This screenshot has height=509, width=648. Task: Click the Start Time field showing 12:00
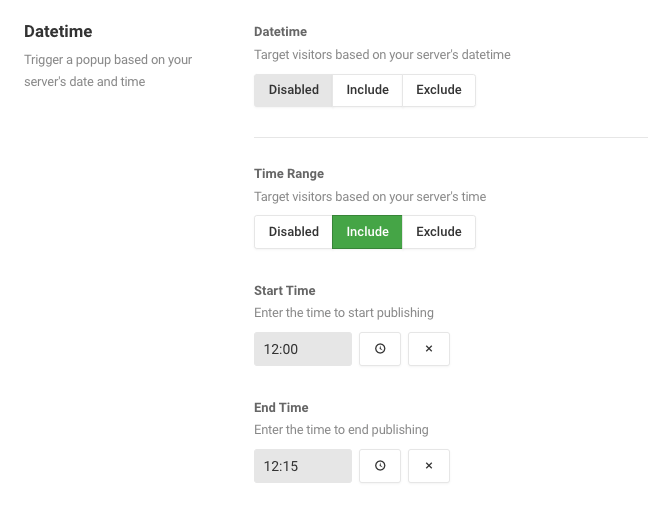[303, 349]
